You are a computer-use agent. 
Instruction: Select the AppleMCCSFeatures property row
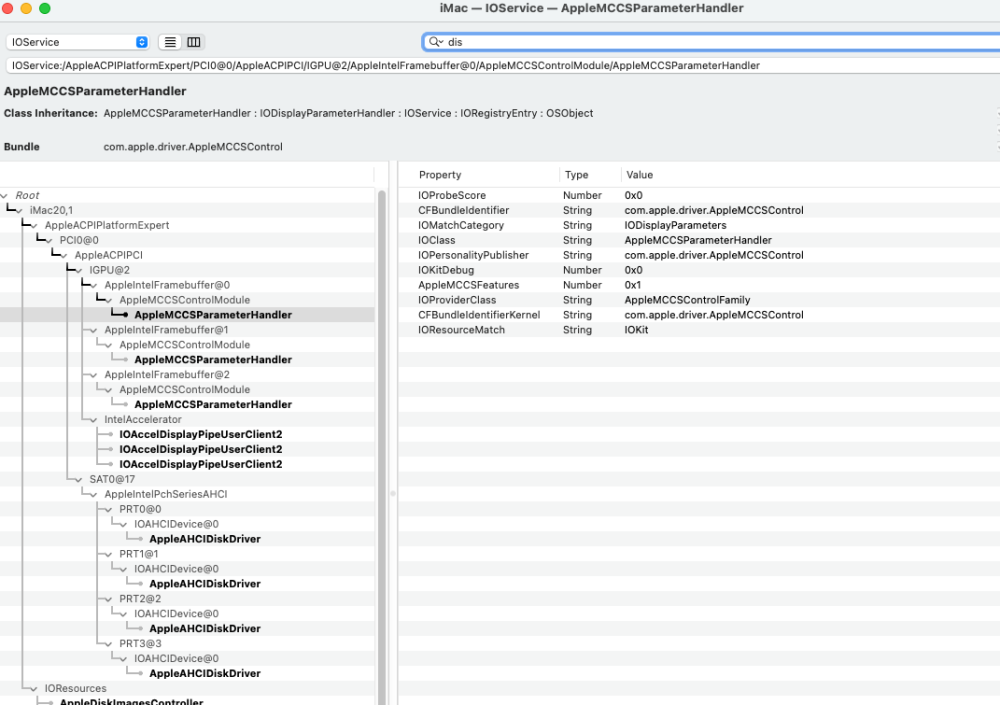(x=699, y=285)
